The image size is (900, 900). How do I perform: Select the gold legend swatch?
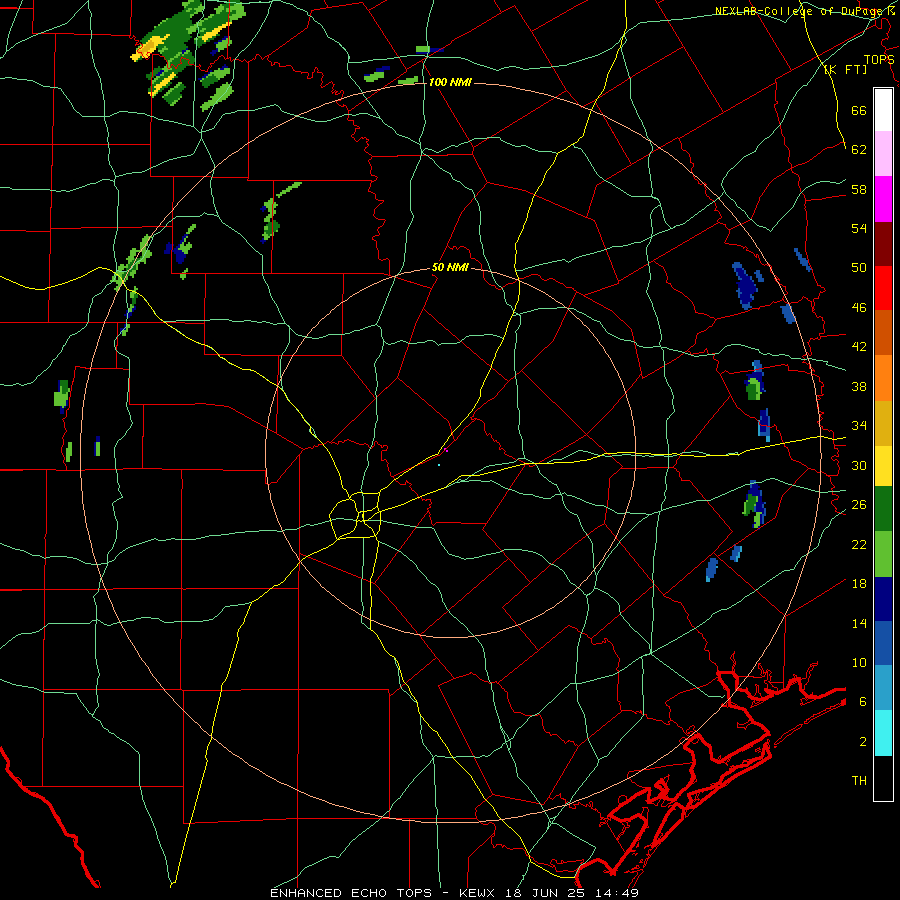pos(883,423)
